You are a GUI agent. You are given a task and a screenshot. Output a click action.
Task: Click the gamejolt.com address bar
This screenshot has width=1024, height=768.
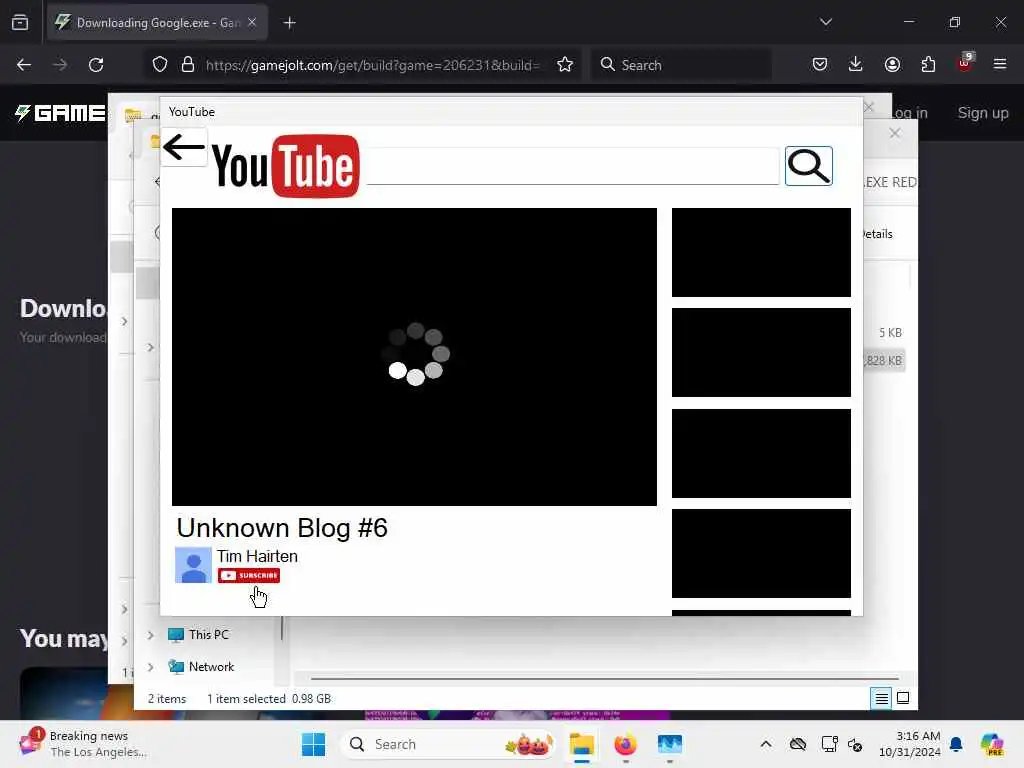pos(372,65)
